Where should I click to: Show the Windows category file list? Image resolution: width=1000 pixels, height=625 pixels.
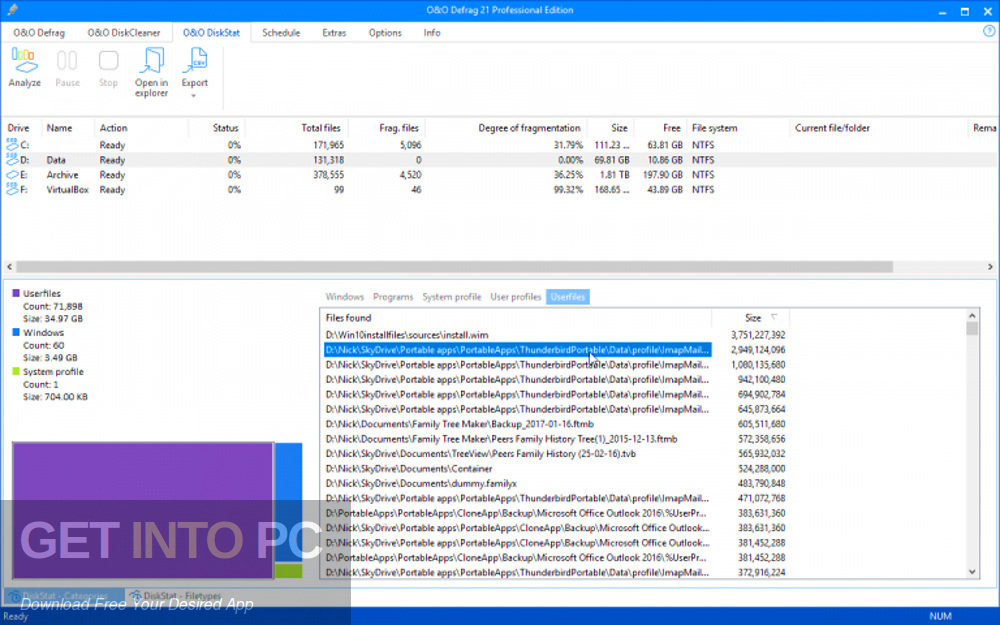tap(344, 297)
